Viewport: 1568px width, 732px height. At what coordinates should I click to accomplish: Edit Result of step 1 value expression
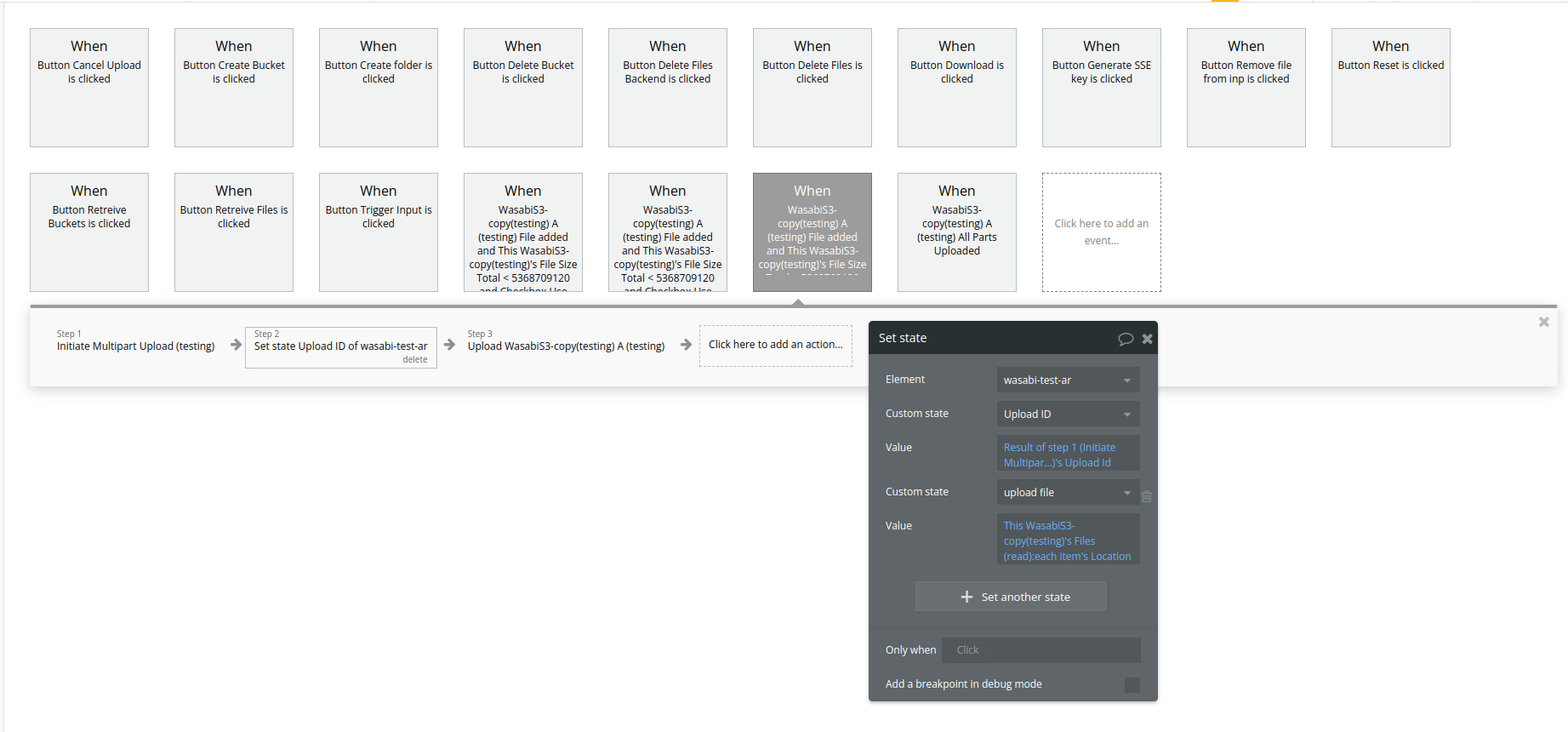(x=1068, y=454)
